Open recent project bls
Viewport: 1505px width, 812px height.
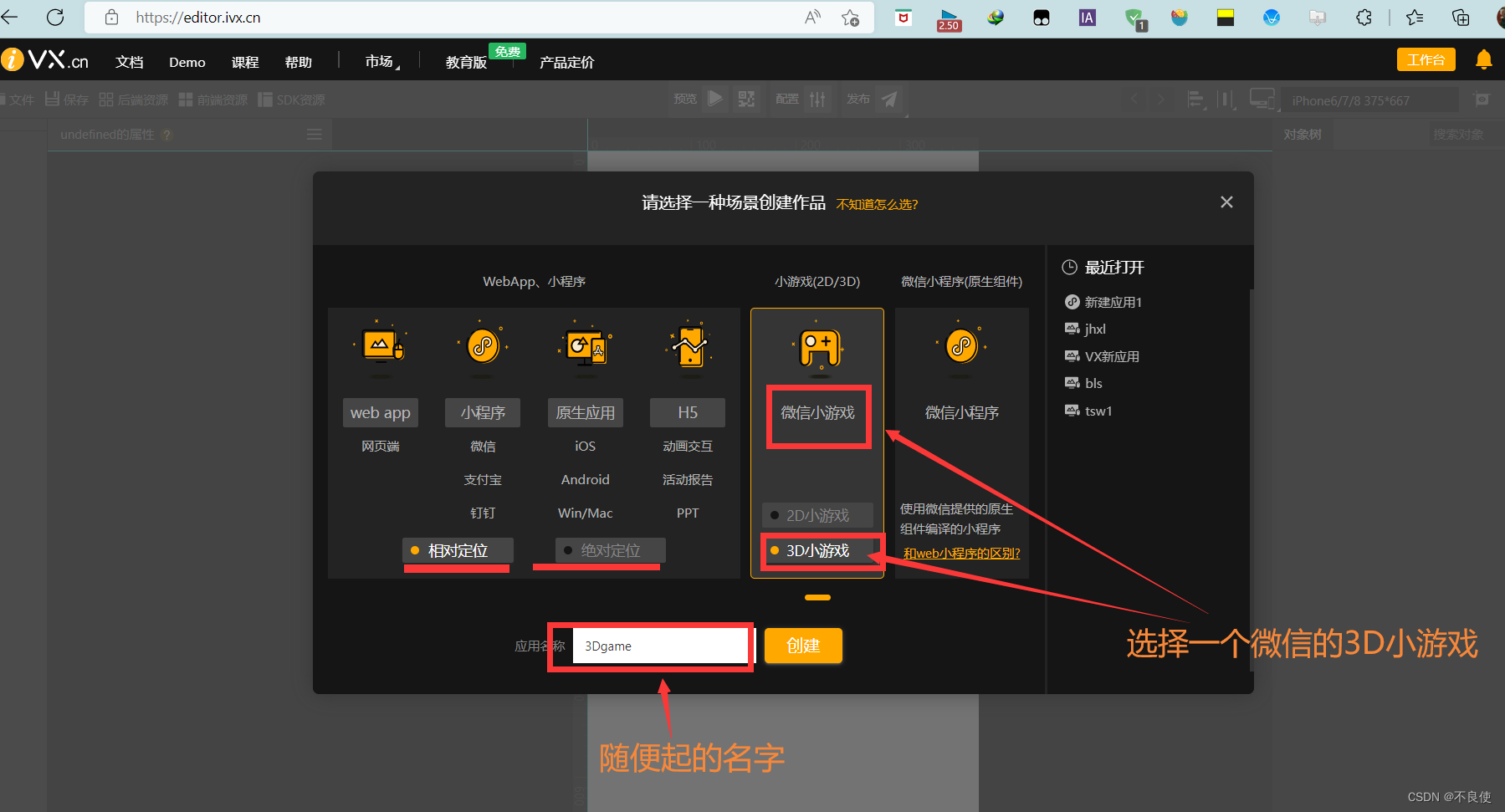1083,383
